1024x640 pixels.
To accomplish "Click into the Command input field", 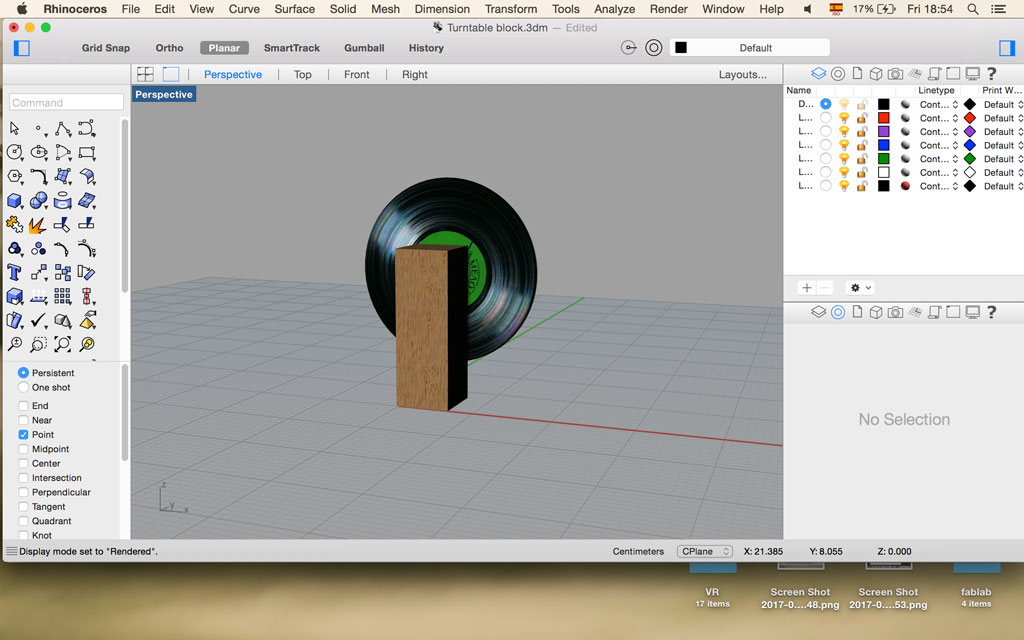I will (x=66, y=102).
